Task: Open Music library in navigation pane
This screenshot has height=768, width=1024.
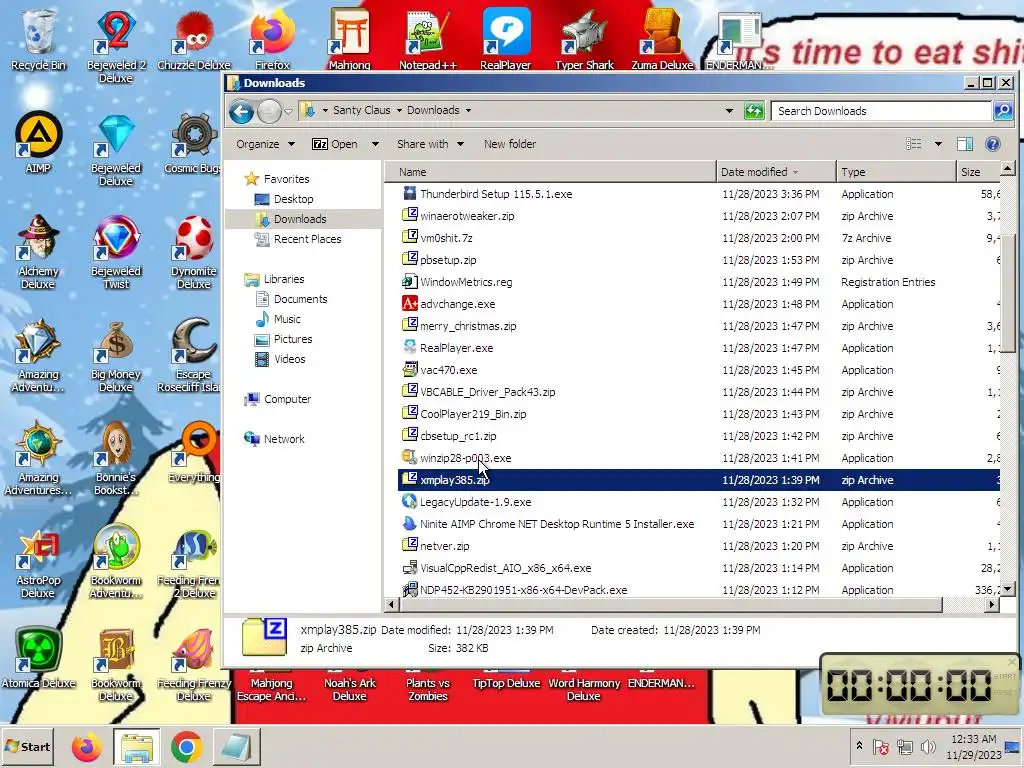Action: [278, 319]
